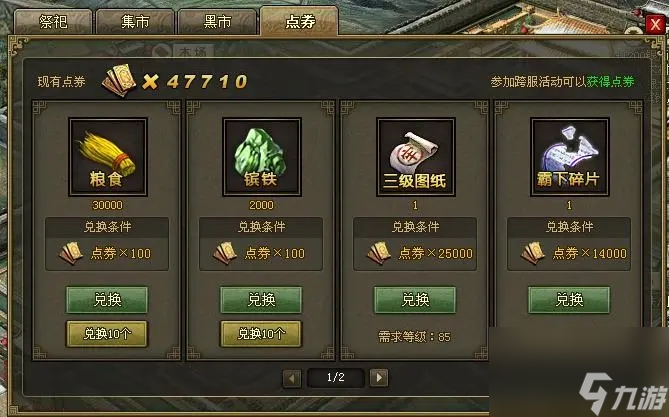This screenshot has height=417, width=669.
Task: Click the voucher icon in 粮食 exchange condition
Action: point(71,253)
